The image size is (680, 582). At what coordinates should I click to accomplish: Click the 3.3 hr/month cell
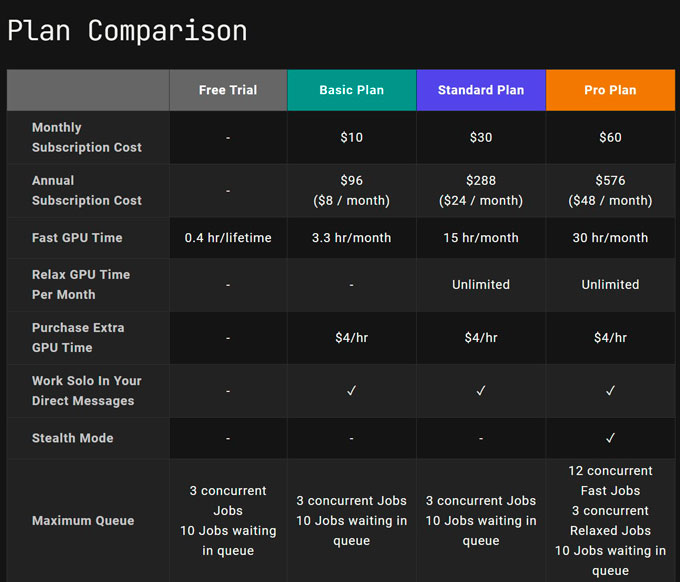tap(352, 238)
